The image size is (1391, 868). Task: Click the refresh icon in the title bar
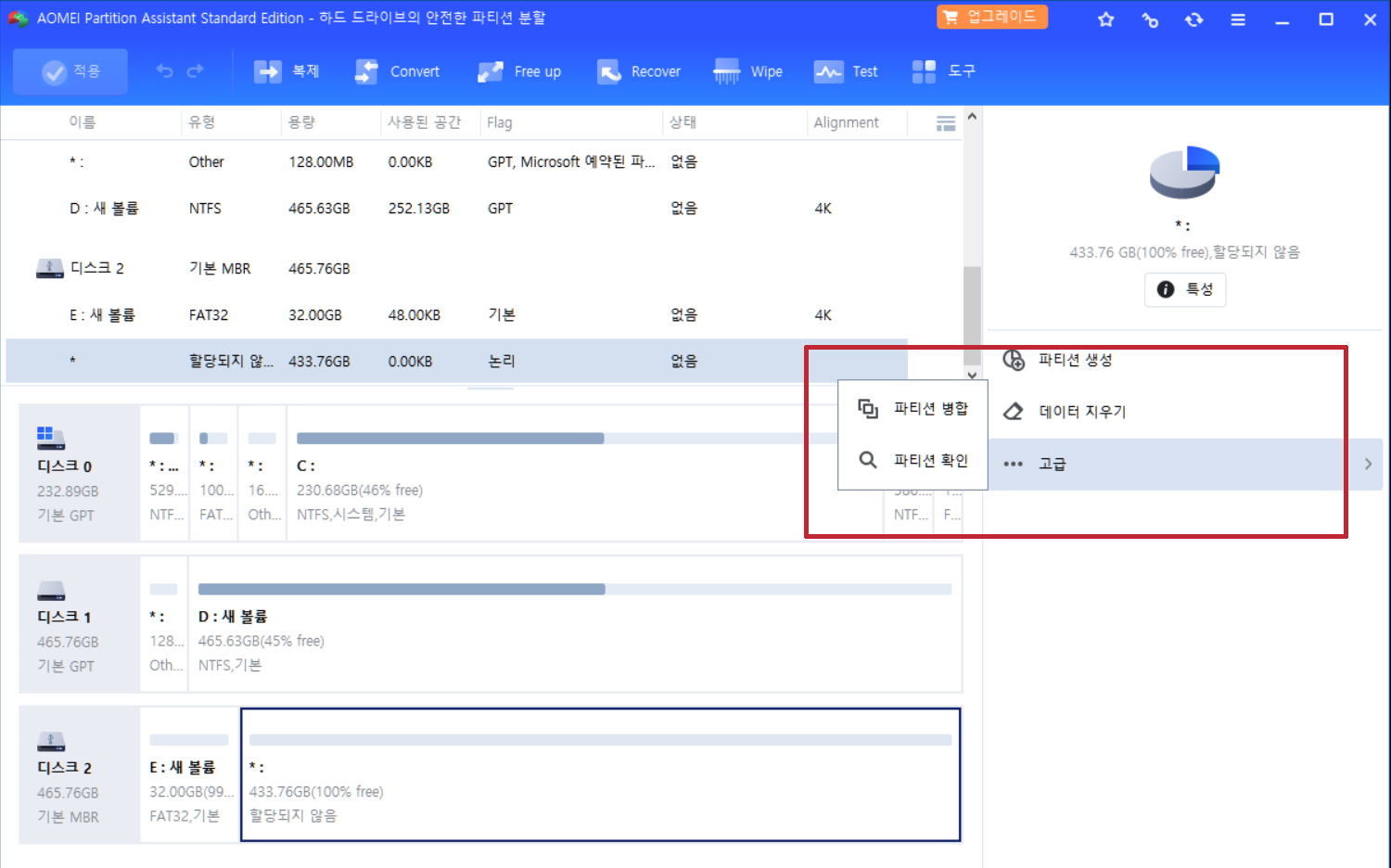click(x=1194, y=19)
